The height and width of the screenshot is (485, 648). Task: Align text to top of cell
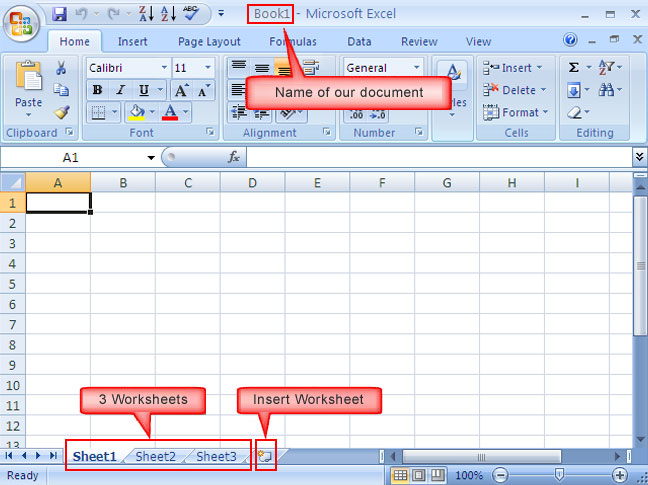pyautogui.click(x=238, y=67)
